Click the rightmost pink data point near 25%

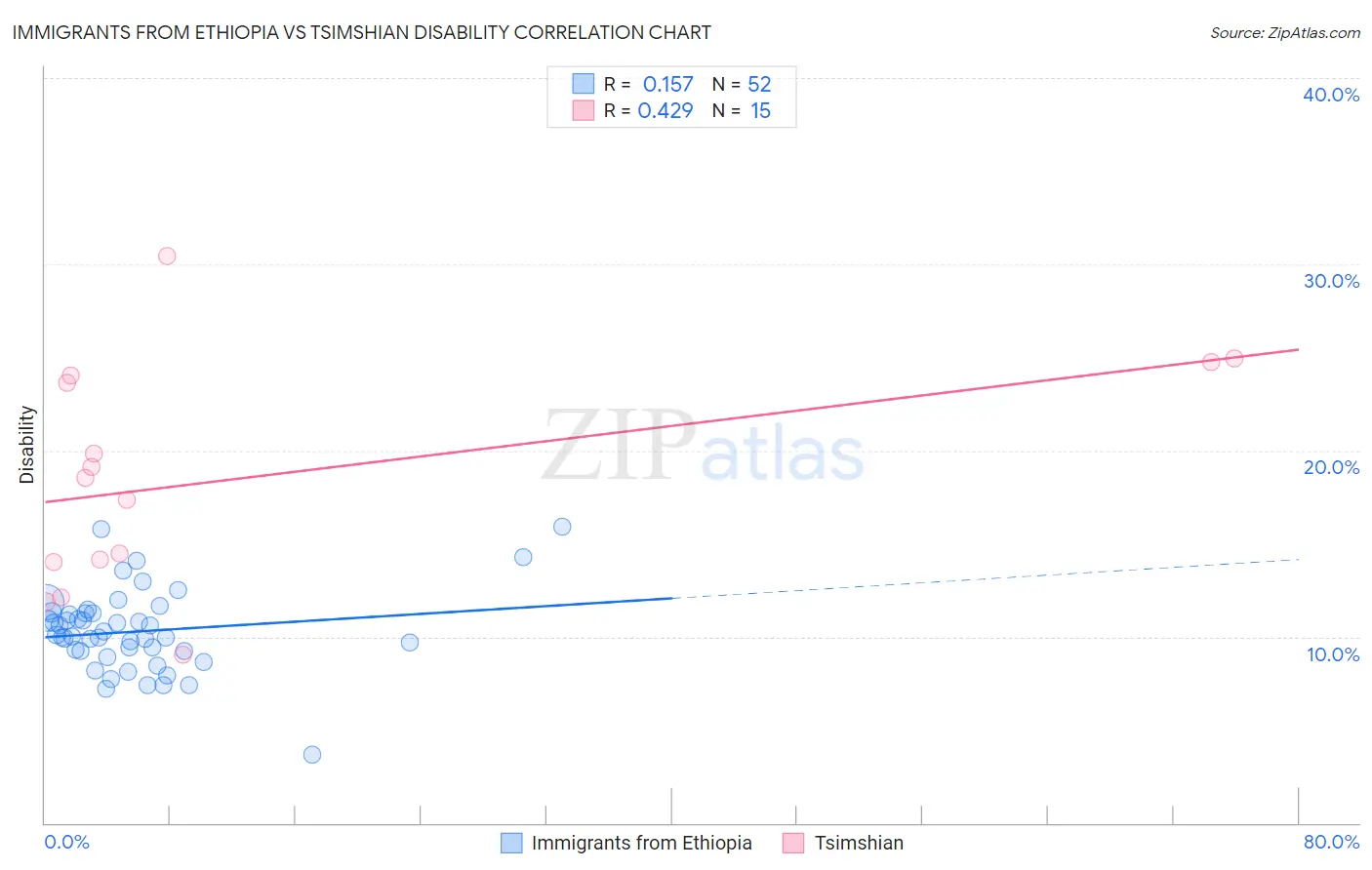tap(1234, 358)
